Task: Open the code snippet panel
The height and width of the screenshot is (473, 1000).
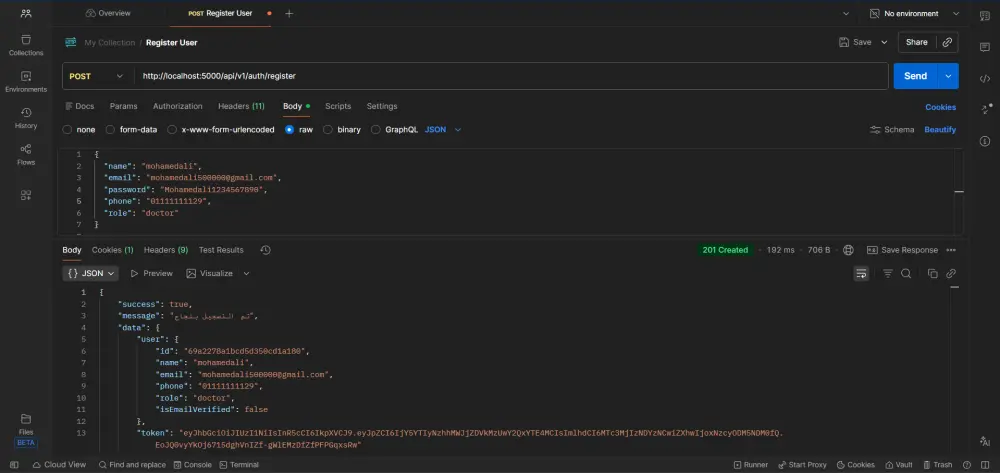Action: [984, 78]
